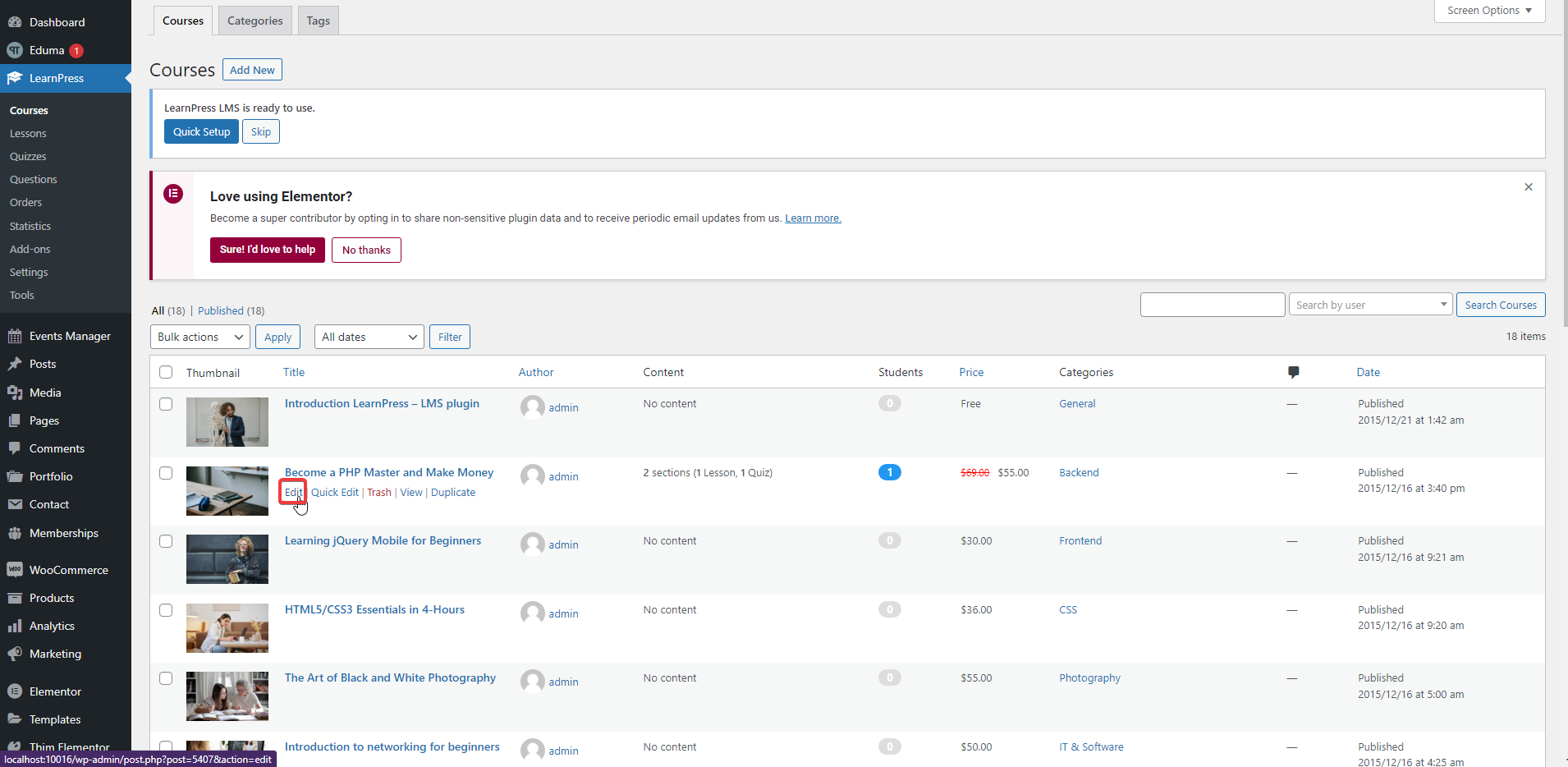Sort courses by Title column
Screen dimensions: 1568x767
tap(294, 372)
